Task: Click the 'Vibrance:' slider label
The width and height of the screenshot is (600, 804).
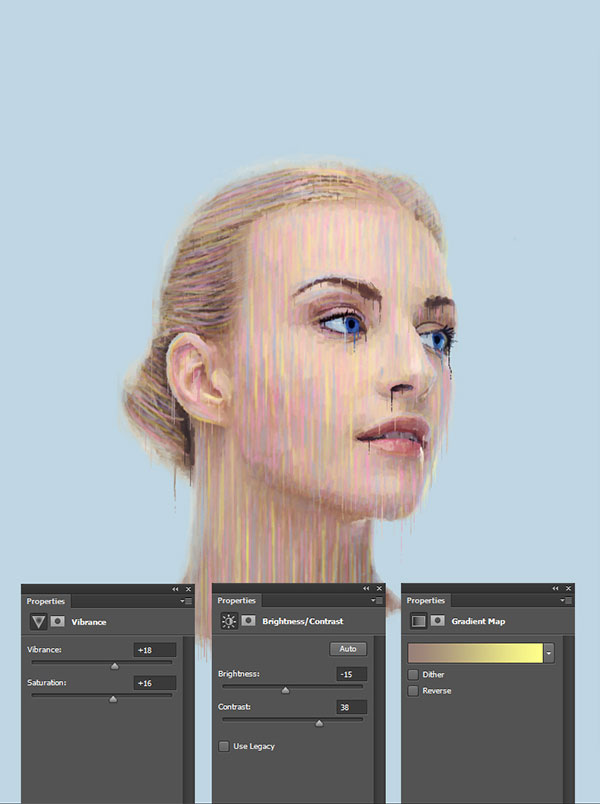Action: [x=44, y=650]
